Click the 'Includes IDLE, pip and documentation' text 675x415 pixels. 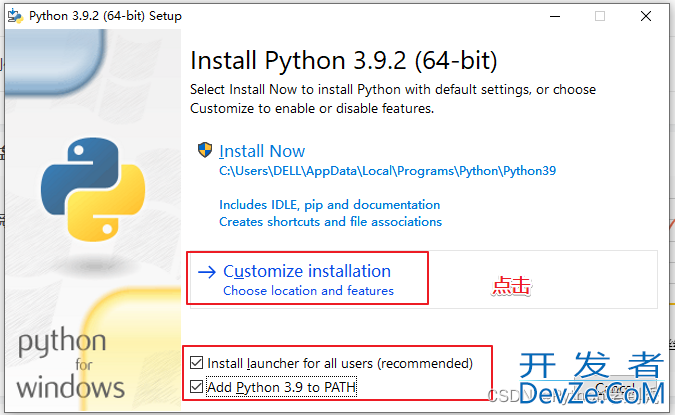(329, 204)
